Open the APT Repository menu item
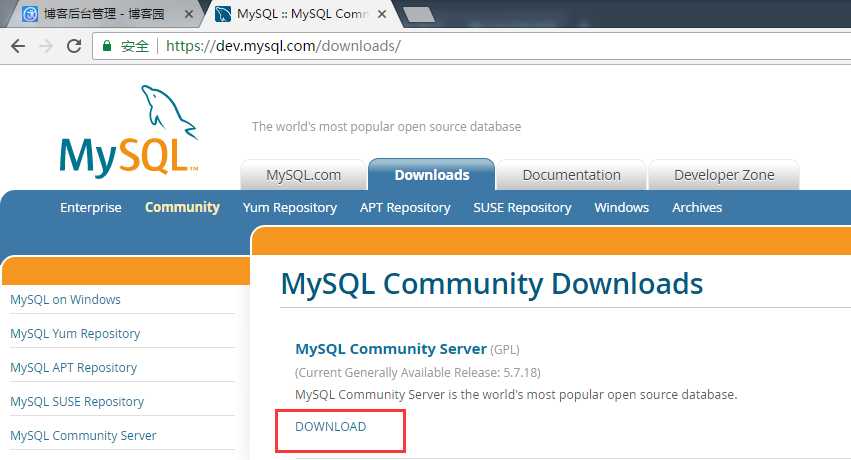Viewport: 851px width, 460px height. pos(405,207)
